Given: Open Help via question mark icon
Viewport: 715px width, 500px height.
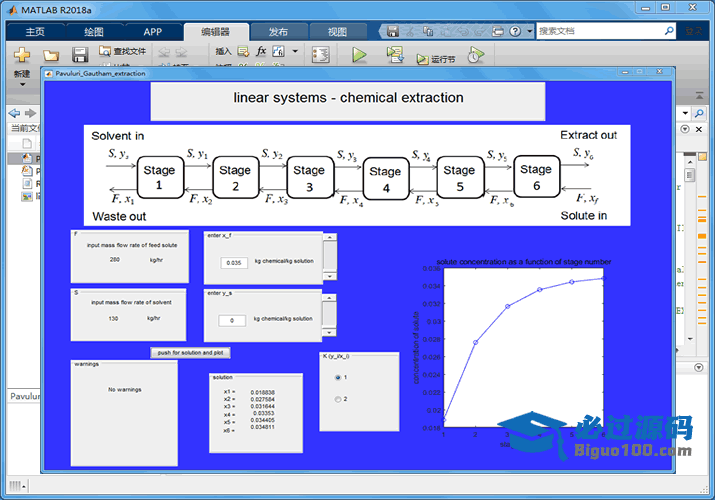Looking at the screenshot, I should click(x=515, y=31).
